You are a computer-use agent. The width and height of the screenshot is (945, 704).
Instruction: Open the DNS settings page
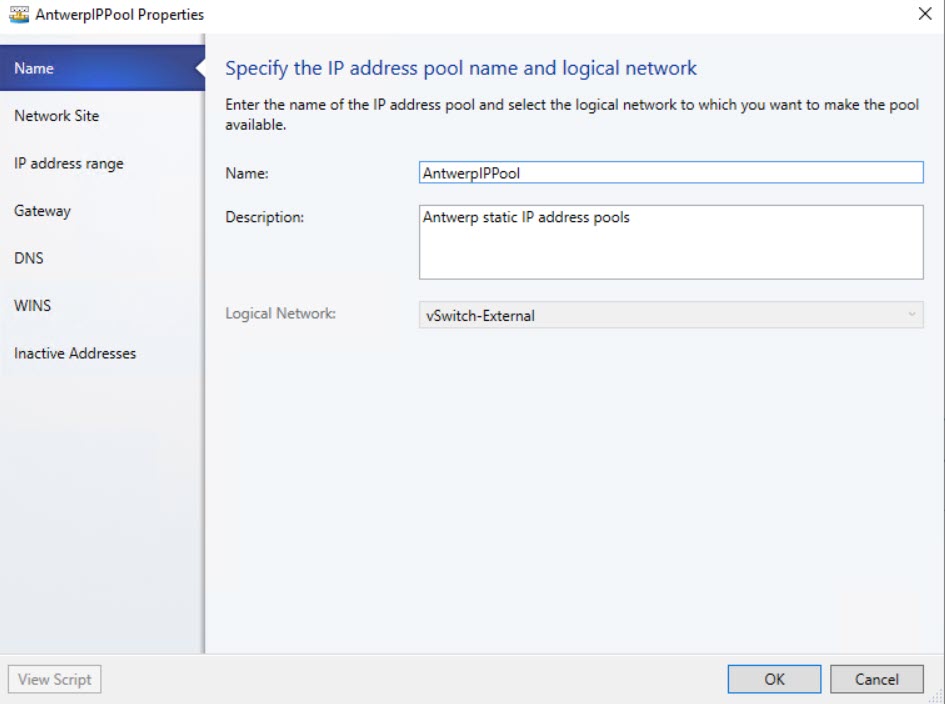tap(29, 258)
